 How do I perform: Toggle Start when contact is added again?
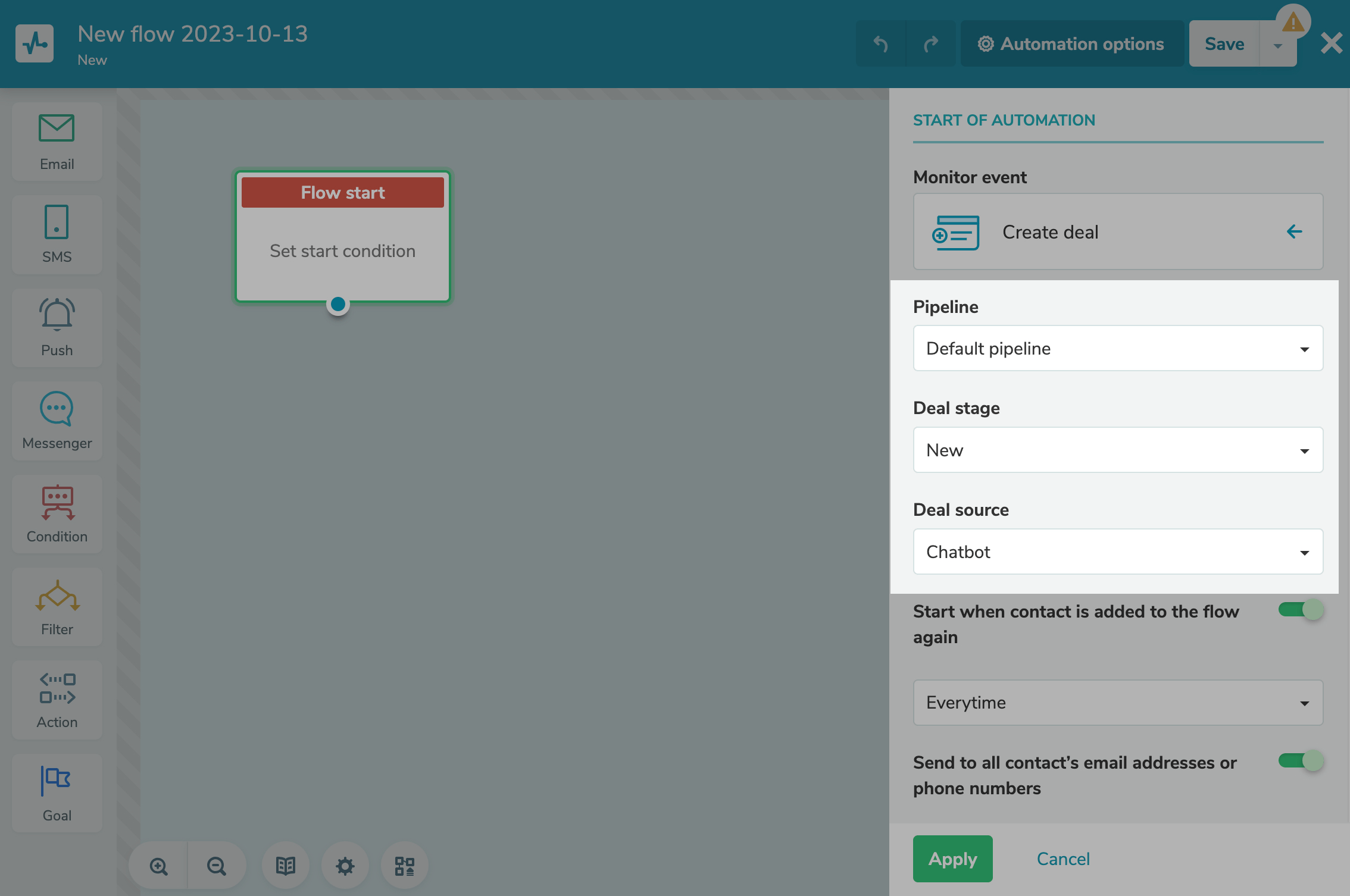click(1300, 610)
